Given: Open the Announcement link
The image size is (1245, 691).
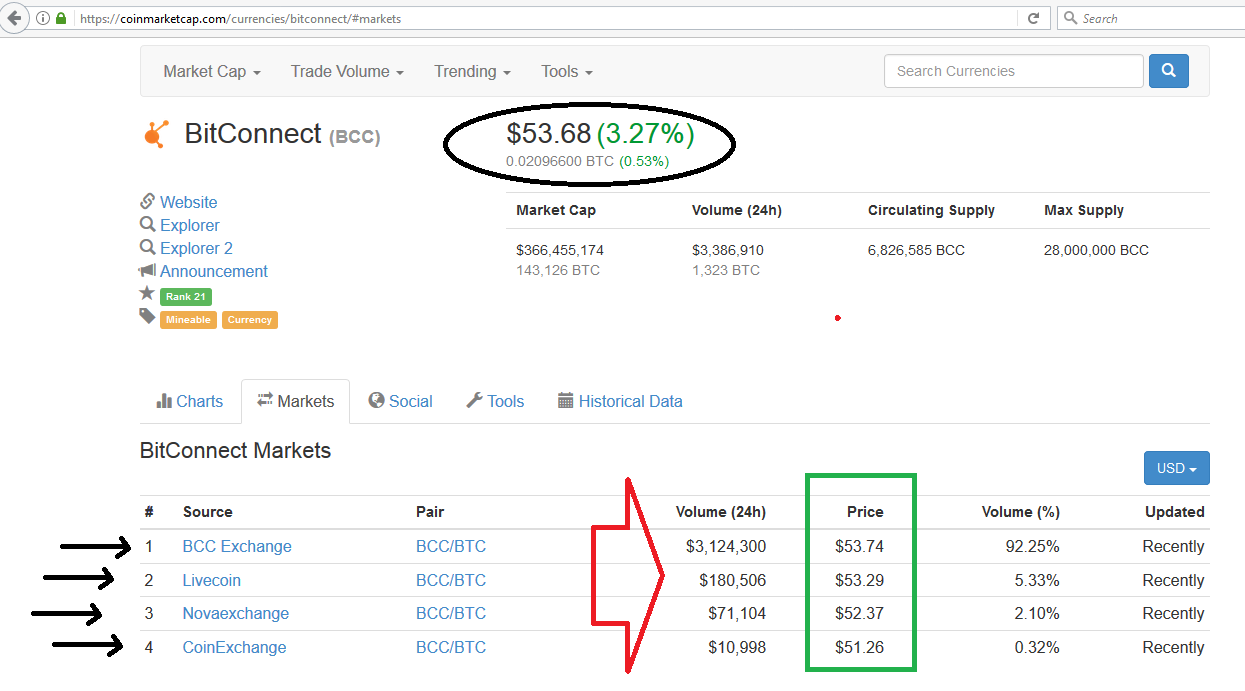Looking at the screenshot, I should [x=214, y=271].
